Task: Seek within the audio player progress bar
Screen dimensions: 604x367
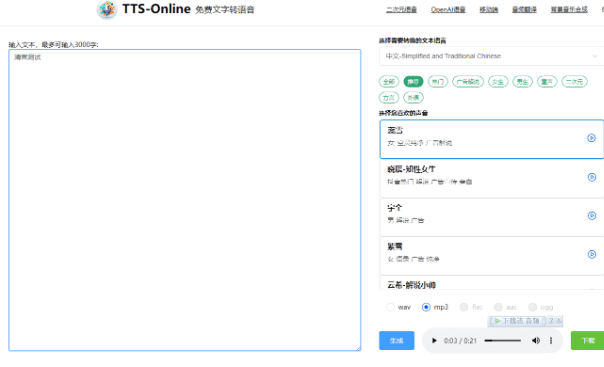Action: 503,340
